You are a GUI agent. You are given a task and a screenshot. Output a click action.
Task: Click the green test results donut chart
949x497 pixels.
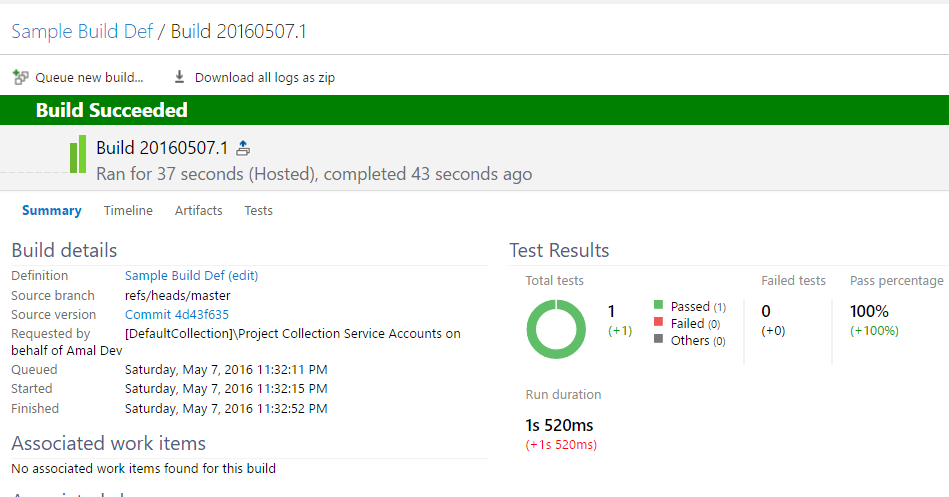[556, 328]
